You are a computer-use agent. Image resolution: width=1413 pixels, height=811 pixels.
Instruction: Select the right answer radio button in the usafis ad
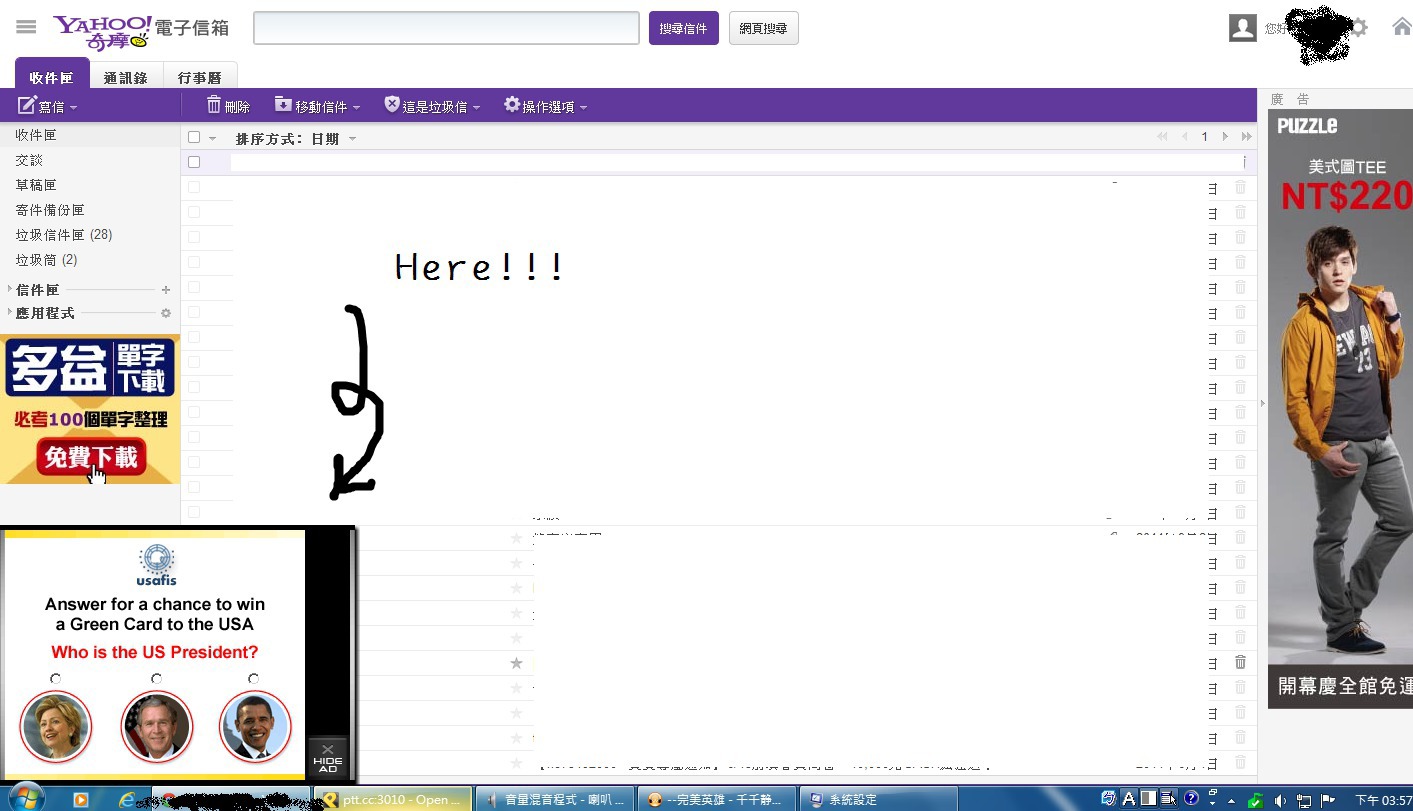click(253, 678)
